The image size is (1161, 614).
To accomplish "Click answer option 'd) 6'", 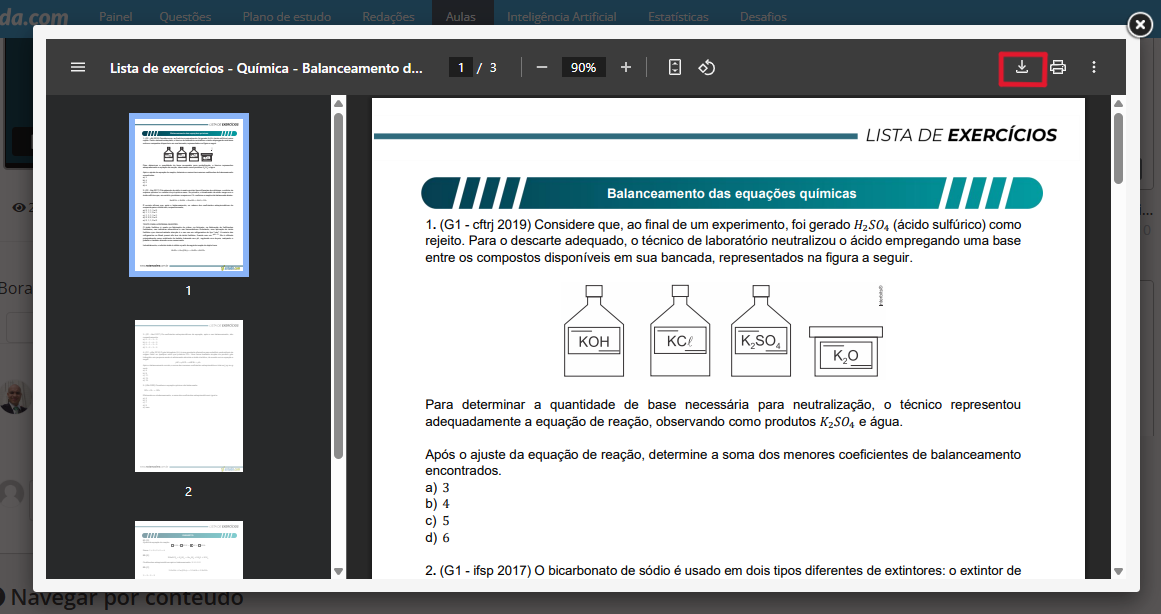I will point(437,538).
